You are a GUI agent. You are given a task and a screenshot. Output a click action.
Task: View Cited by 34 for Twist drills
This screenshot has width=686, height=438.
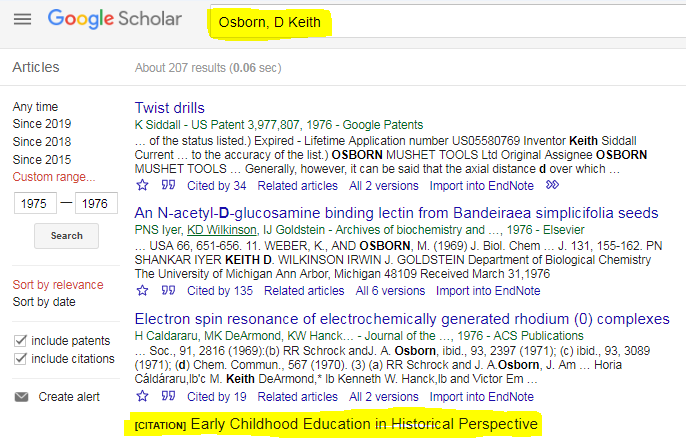coord(217,186)
